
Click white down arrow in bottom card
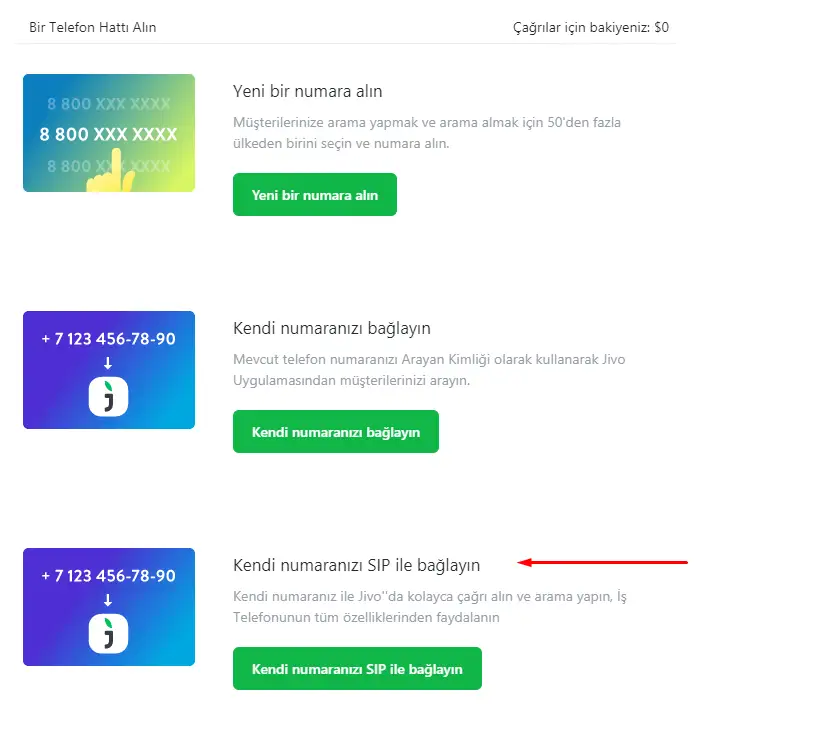click(x=109, y=600)
